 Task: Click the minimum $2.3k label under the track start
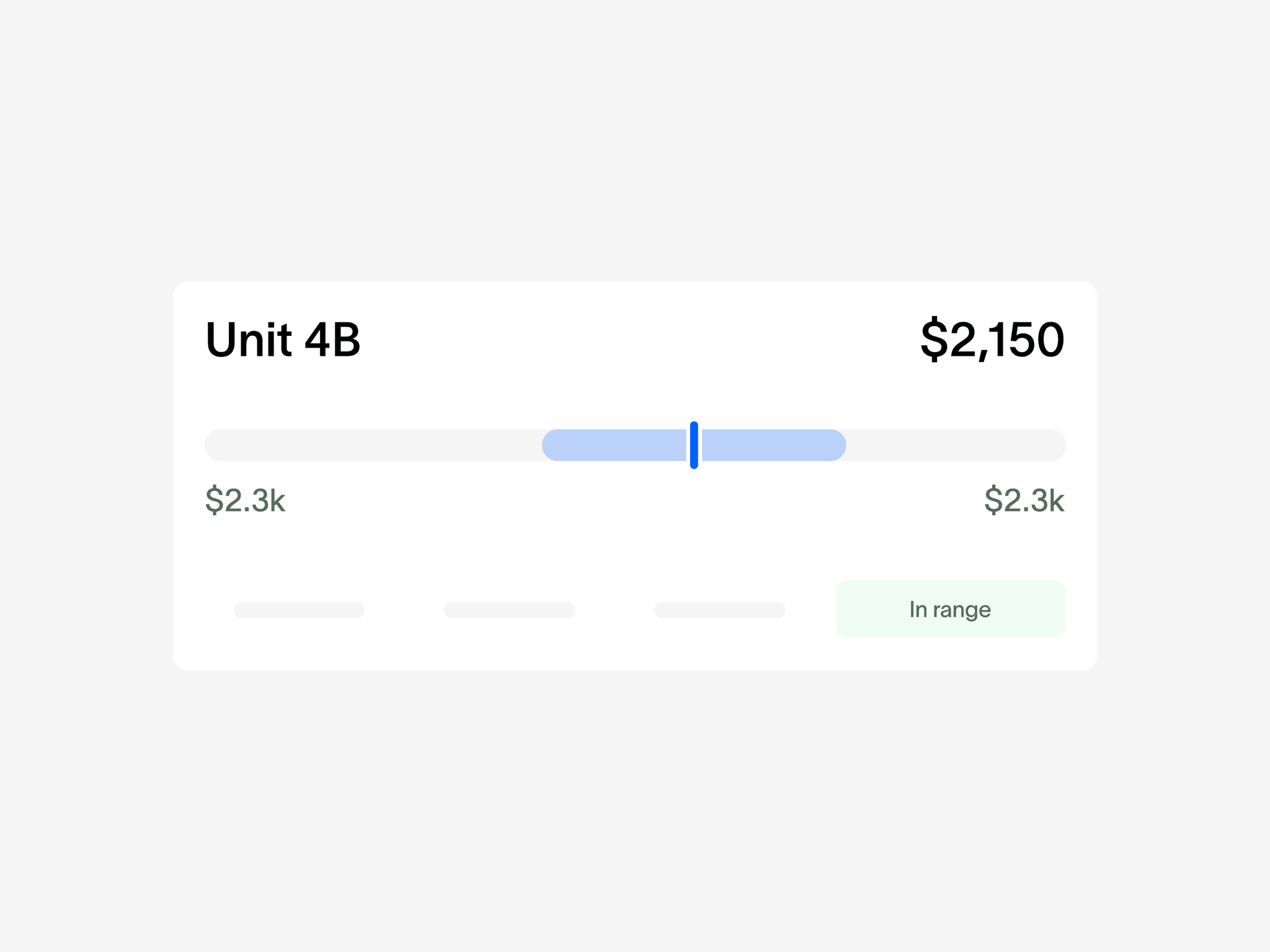tap(245, 500)
